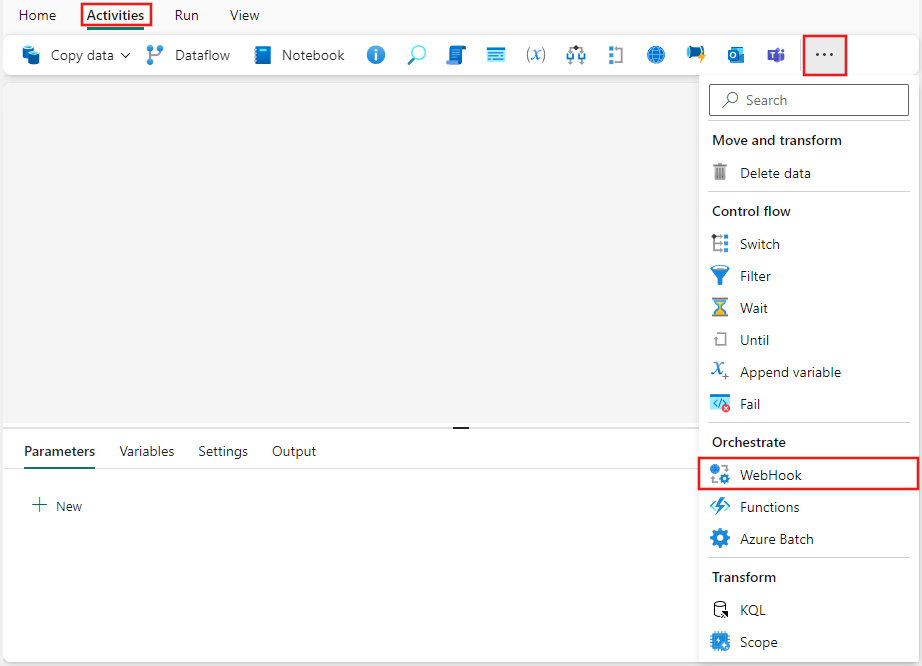Screen dimensions: 922x666
Task: Switch to the Variables tab
Action: click(146, 451)
